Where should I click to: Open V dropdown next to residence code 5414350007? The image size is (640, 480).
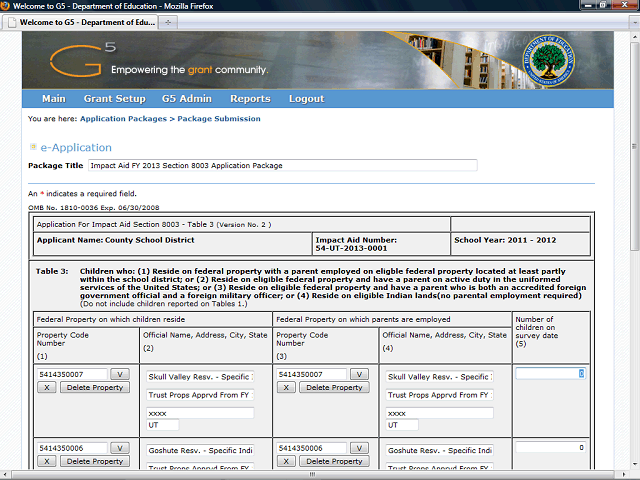(119, 375)
